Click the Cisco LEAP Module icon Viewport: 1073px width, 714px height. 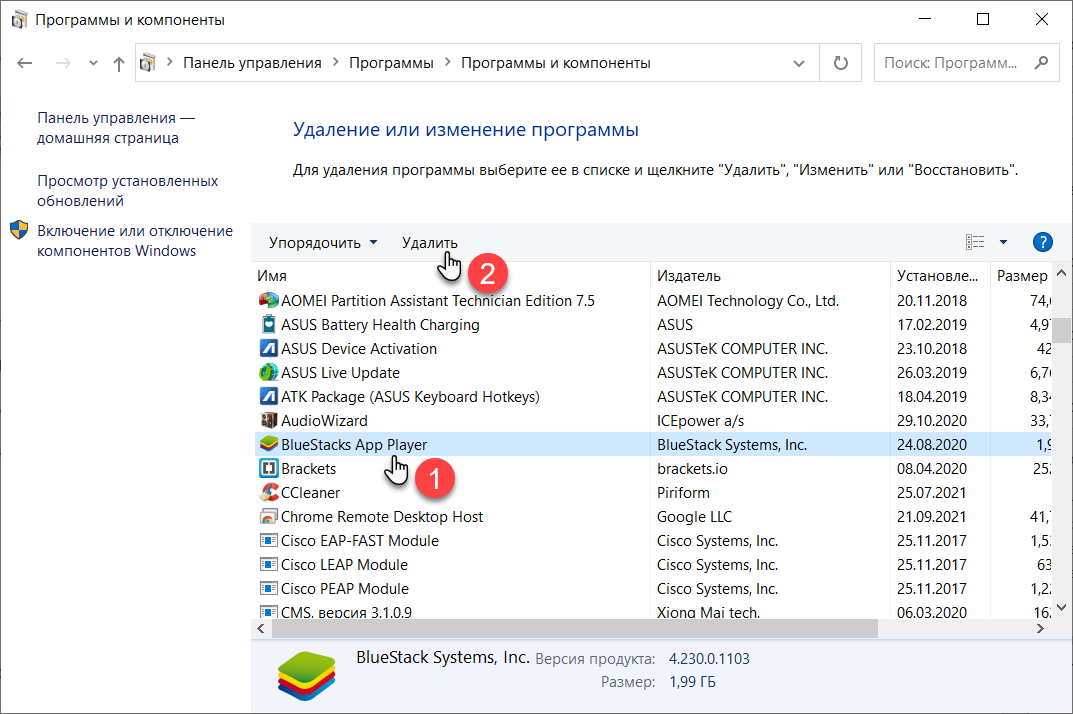tap(268, 564)
